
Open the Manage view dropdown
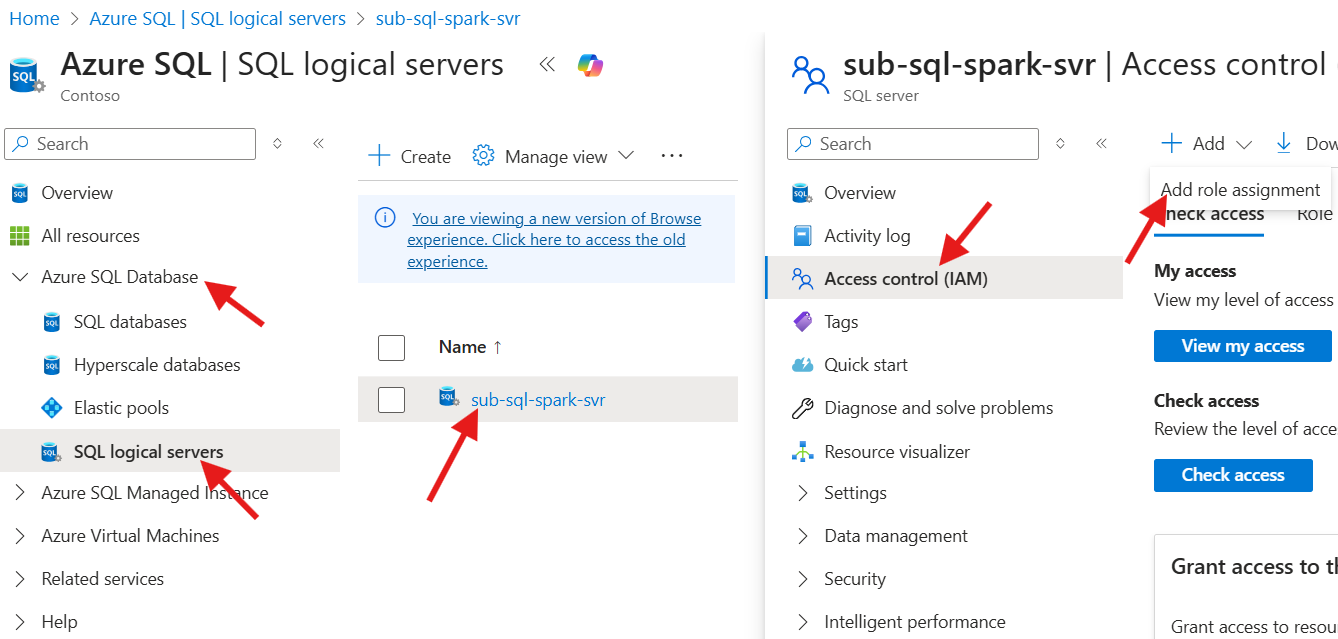554,157
